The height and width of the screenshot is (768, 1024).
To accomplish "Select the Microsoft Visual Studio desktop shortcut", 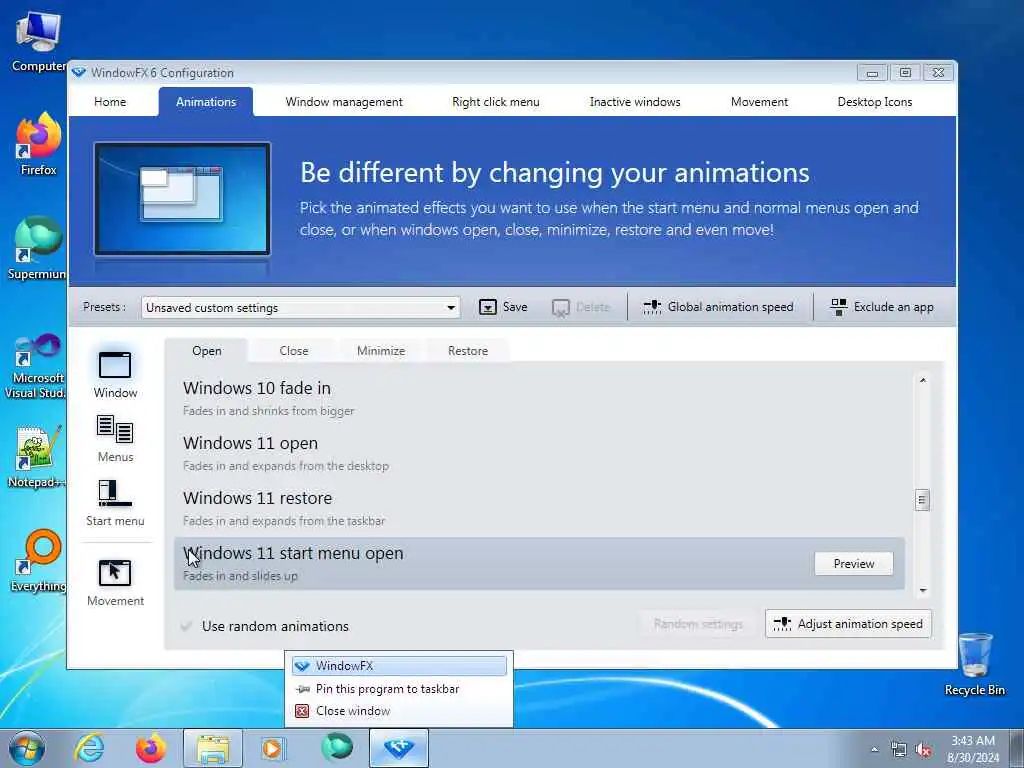I will 37,366.
